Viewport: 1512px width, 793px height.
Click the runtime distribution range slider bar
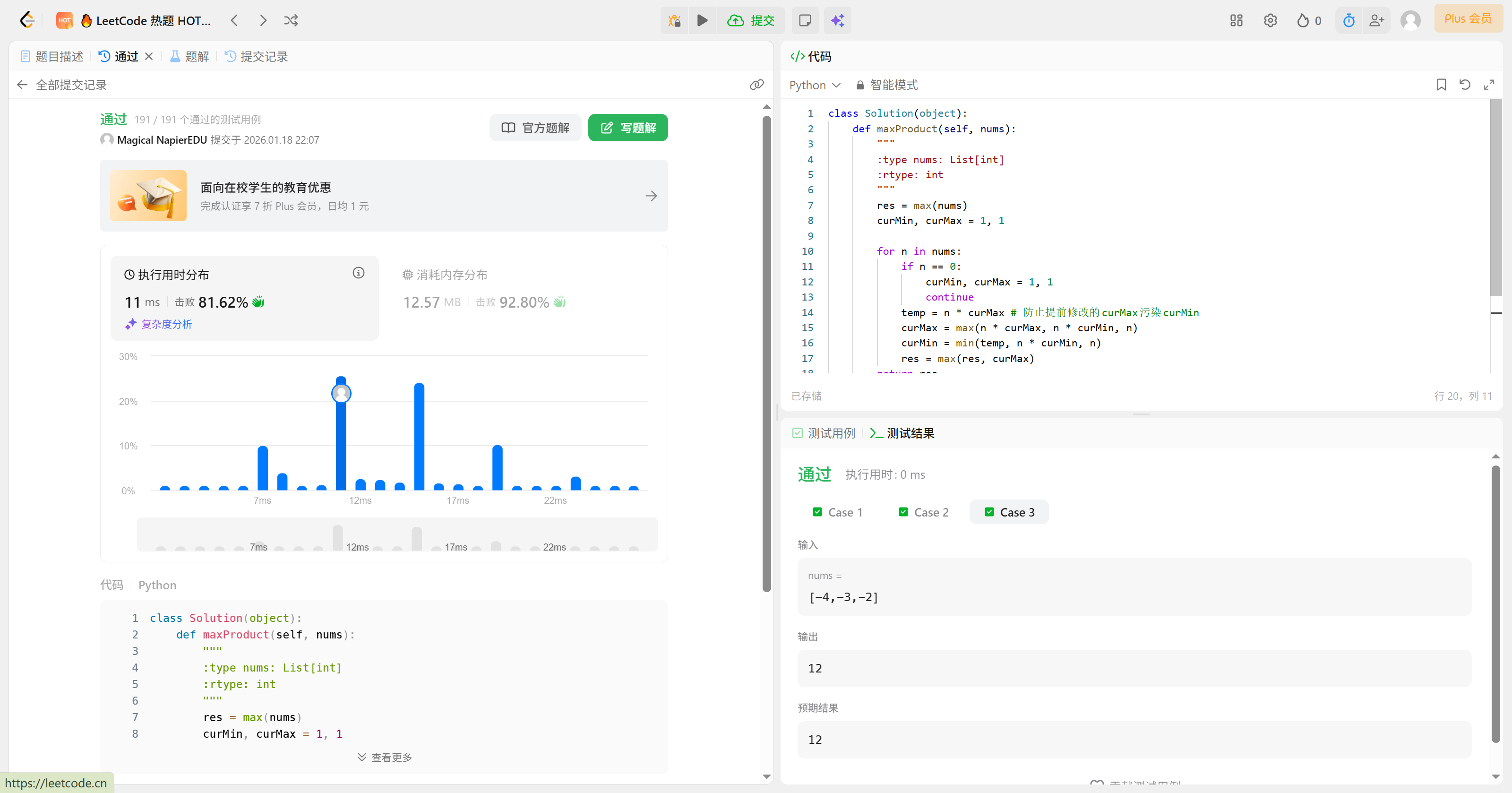coord(397,534)
